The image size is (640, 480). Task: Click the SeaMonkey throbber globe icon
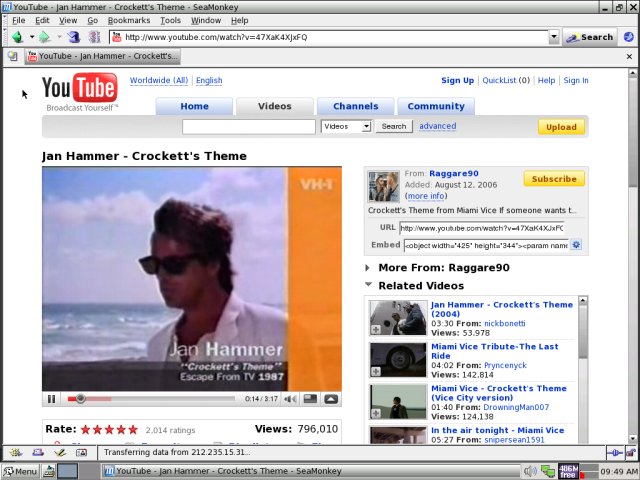[629, 37]
